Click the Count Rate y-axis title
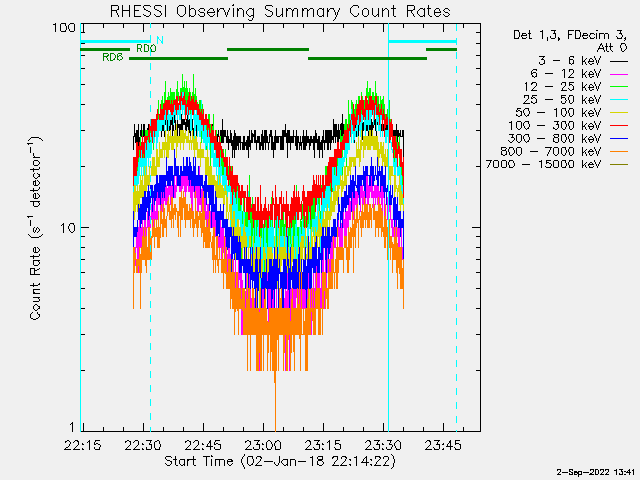640x480 pixels. click(36, 228)
